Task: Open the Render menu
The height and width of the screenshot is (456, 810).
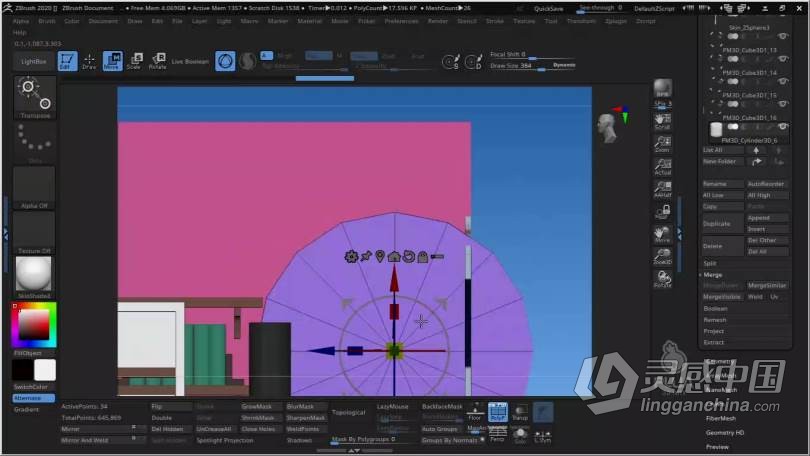Action: click(x=438, y=21)
